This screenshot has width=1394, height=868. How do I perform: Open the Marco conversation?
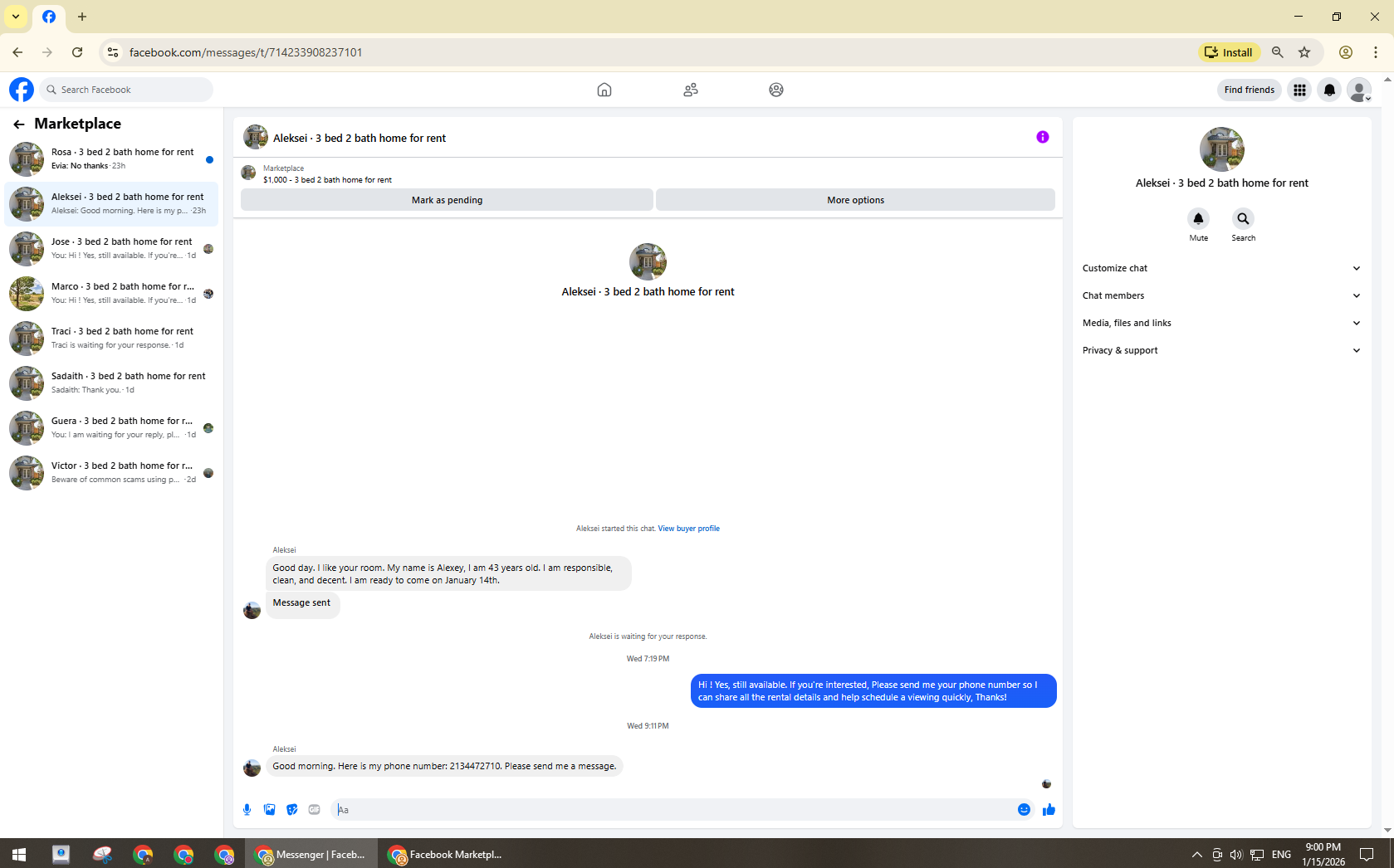pyautogui.click(x=111, y=294)
